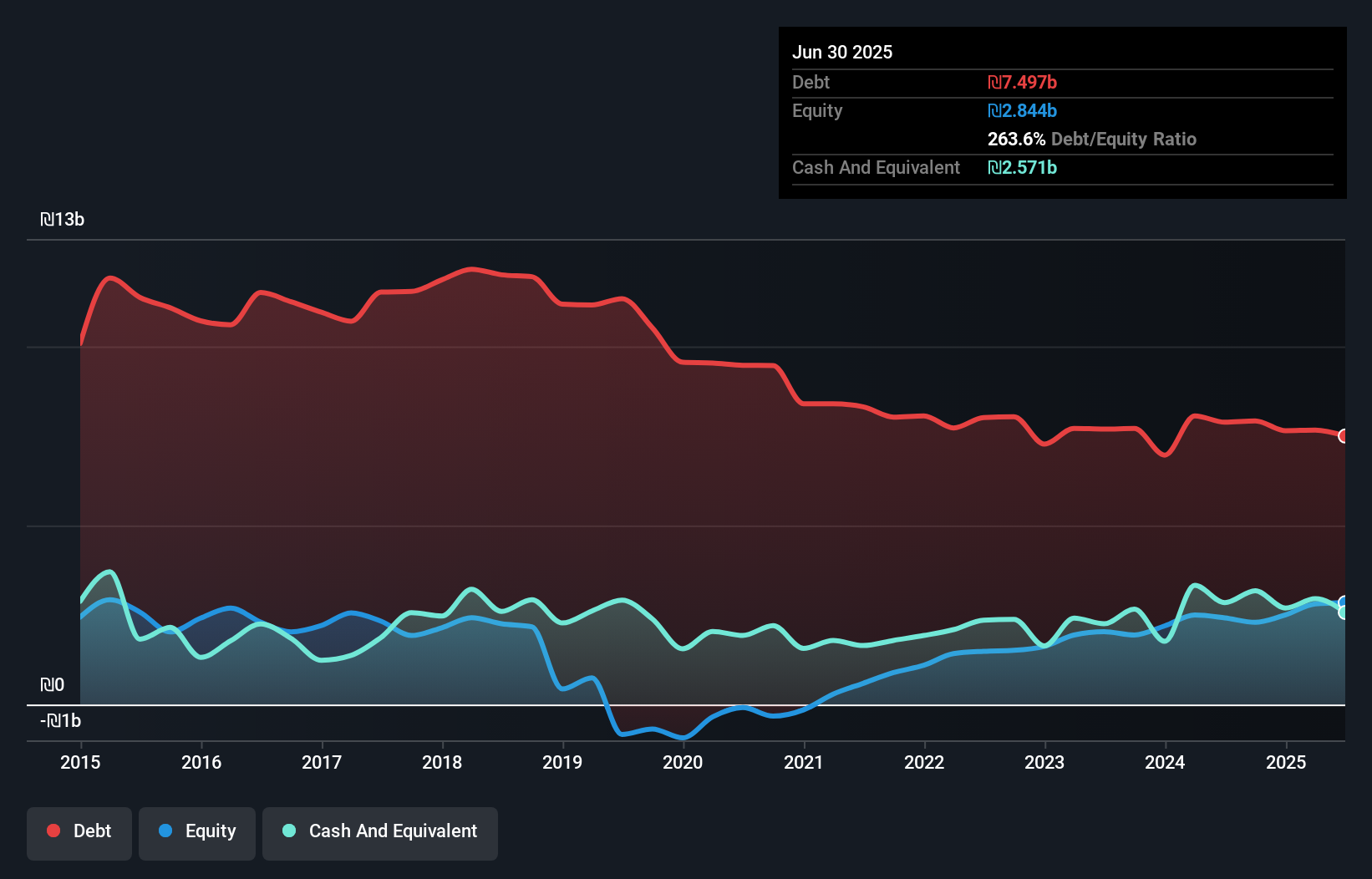Select the red Debt endpoint marker on the chart
The image size is (1372, 879).
click(1344, 435)
